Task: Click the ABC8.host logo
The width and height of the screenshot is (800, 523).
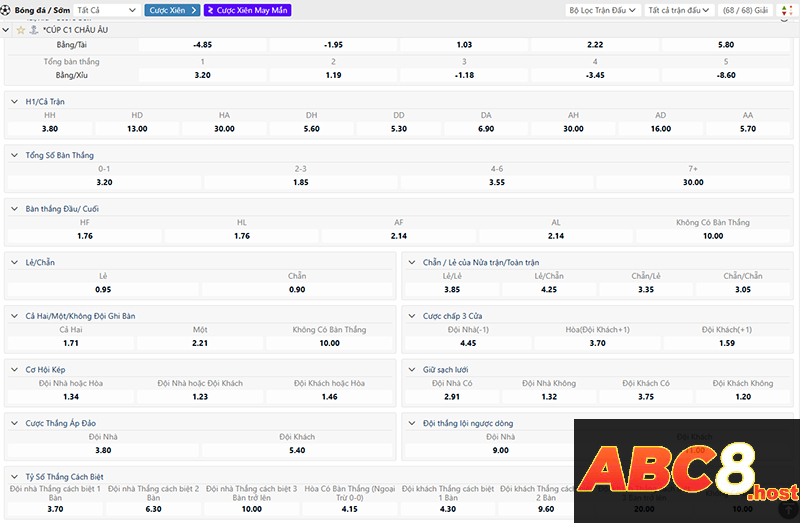Action: [x=686, y=470]
